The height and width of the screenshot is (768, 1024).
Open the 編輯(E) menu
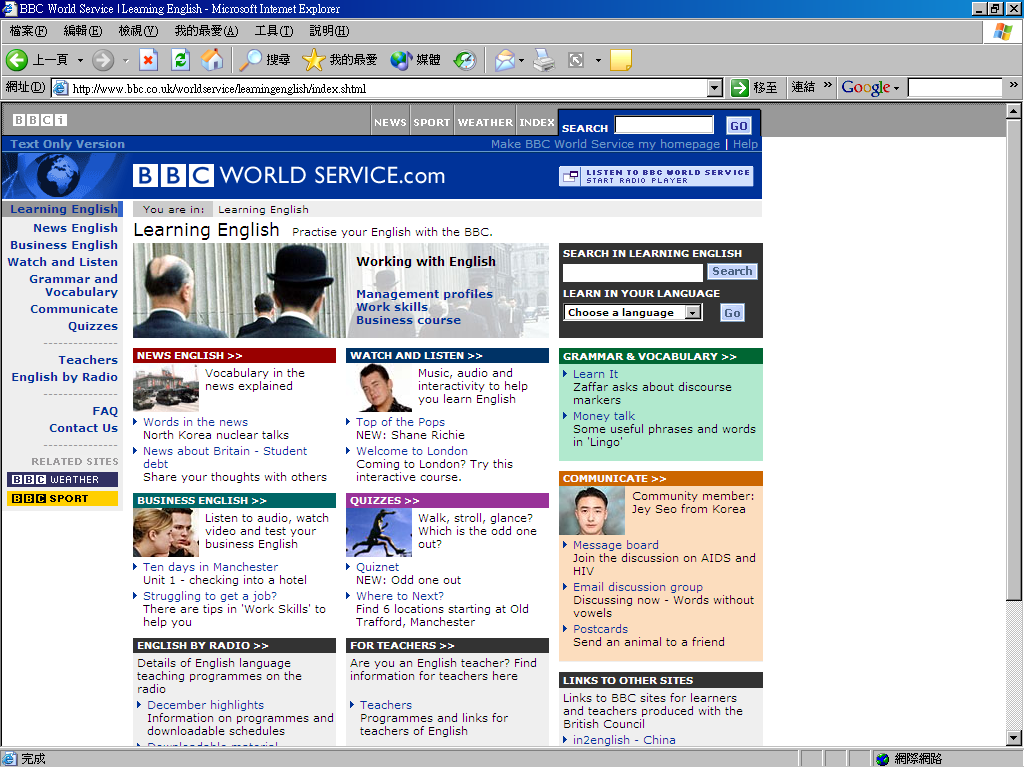83,31
